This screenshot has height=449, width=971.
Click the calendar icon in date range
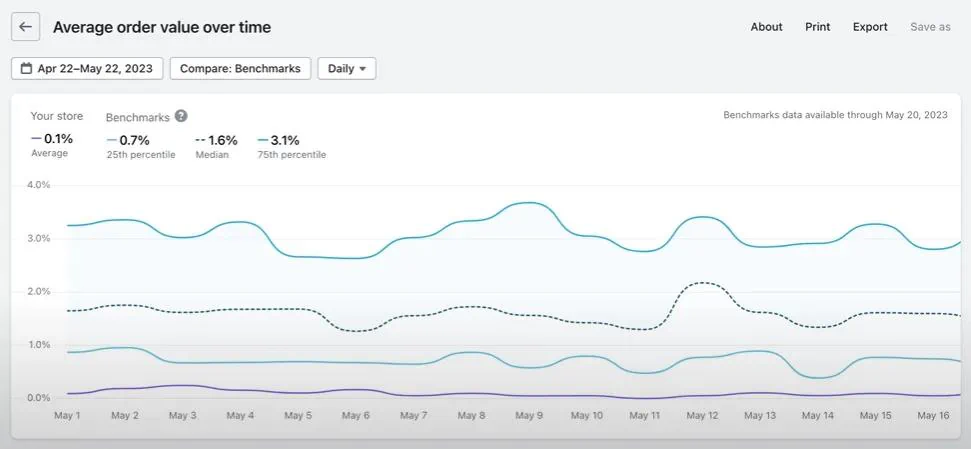click(x=26, y=68)
